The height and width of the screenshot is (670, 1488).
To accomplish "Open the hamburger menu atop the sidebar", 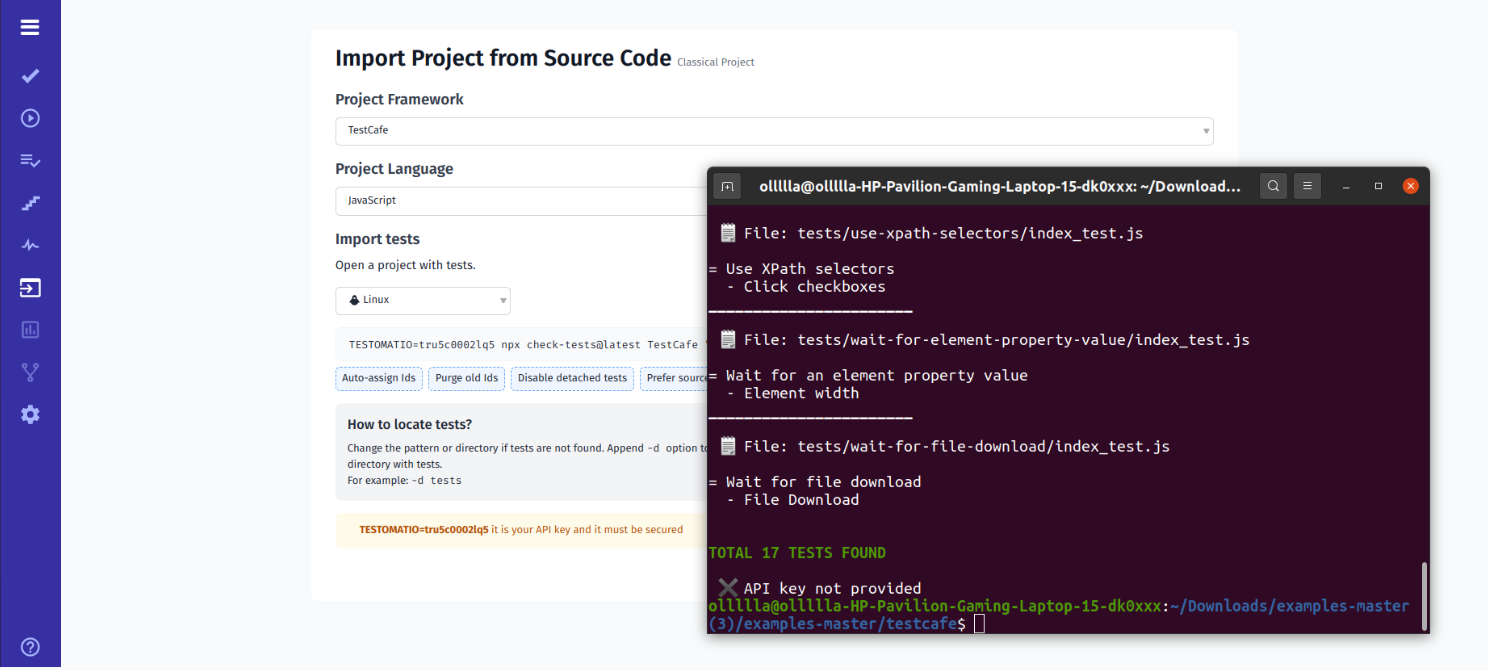I will point(29,27).
